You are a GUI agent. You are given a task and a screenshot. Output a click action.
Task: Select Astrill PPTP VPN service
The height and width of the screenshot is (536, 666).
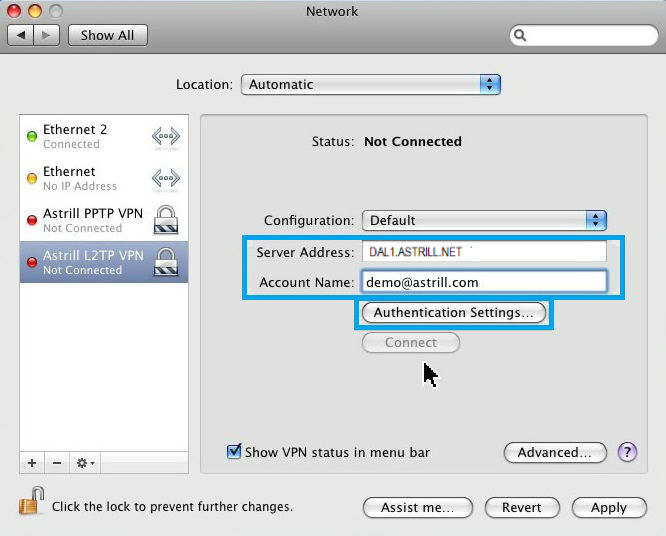pos(104,220)
